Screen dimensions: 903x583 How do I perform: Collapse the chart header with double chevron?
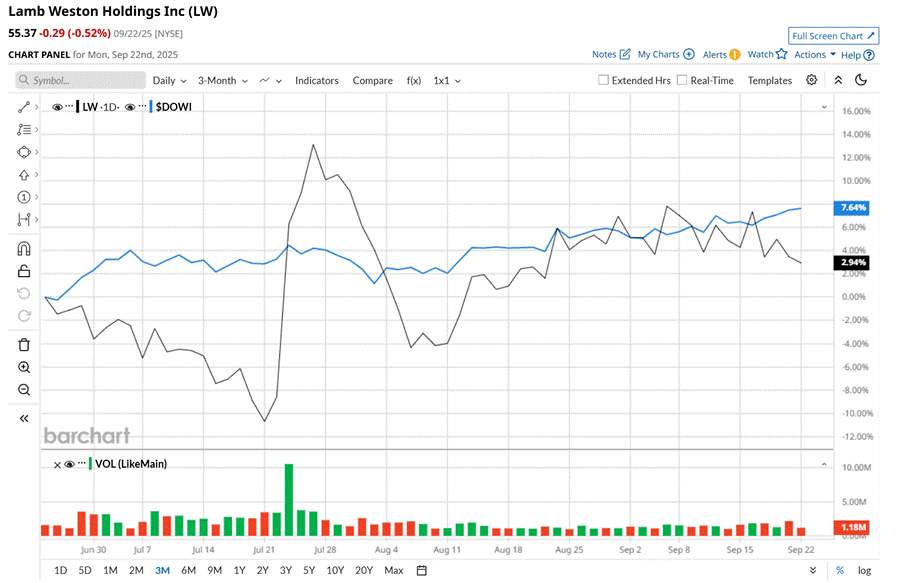[838, 80]
